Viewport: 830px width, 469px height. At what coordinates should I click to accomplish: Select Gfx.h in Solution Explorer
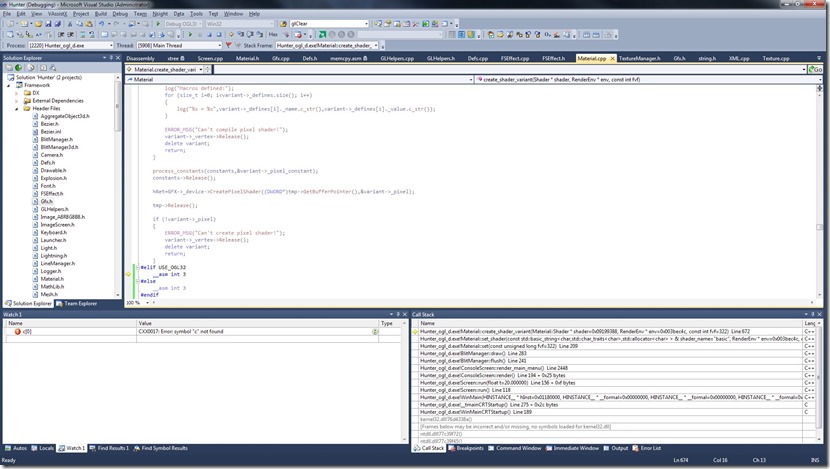pyautogui.click(x=47, y=201)
